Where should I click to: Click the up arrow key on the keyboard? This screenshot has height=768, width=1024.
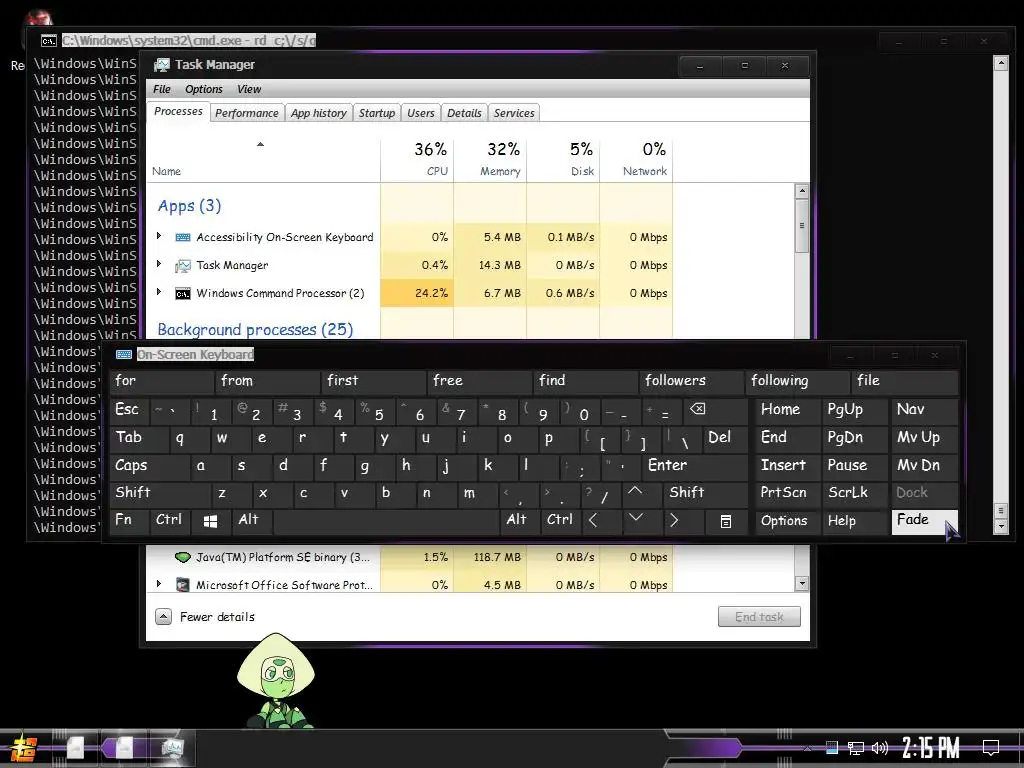tap(634, 492)
